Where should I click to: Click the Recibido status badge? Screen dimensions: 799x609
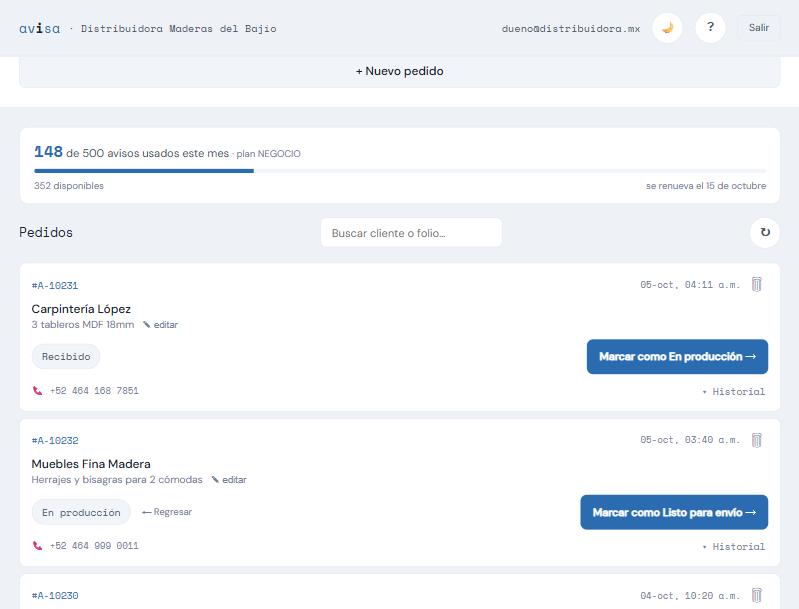(66, 356)
